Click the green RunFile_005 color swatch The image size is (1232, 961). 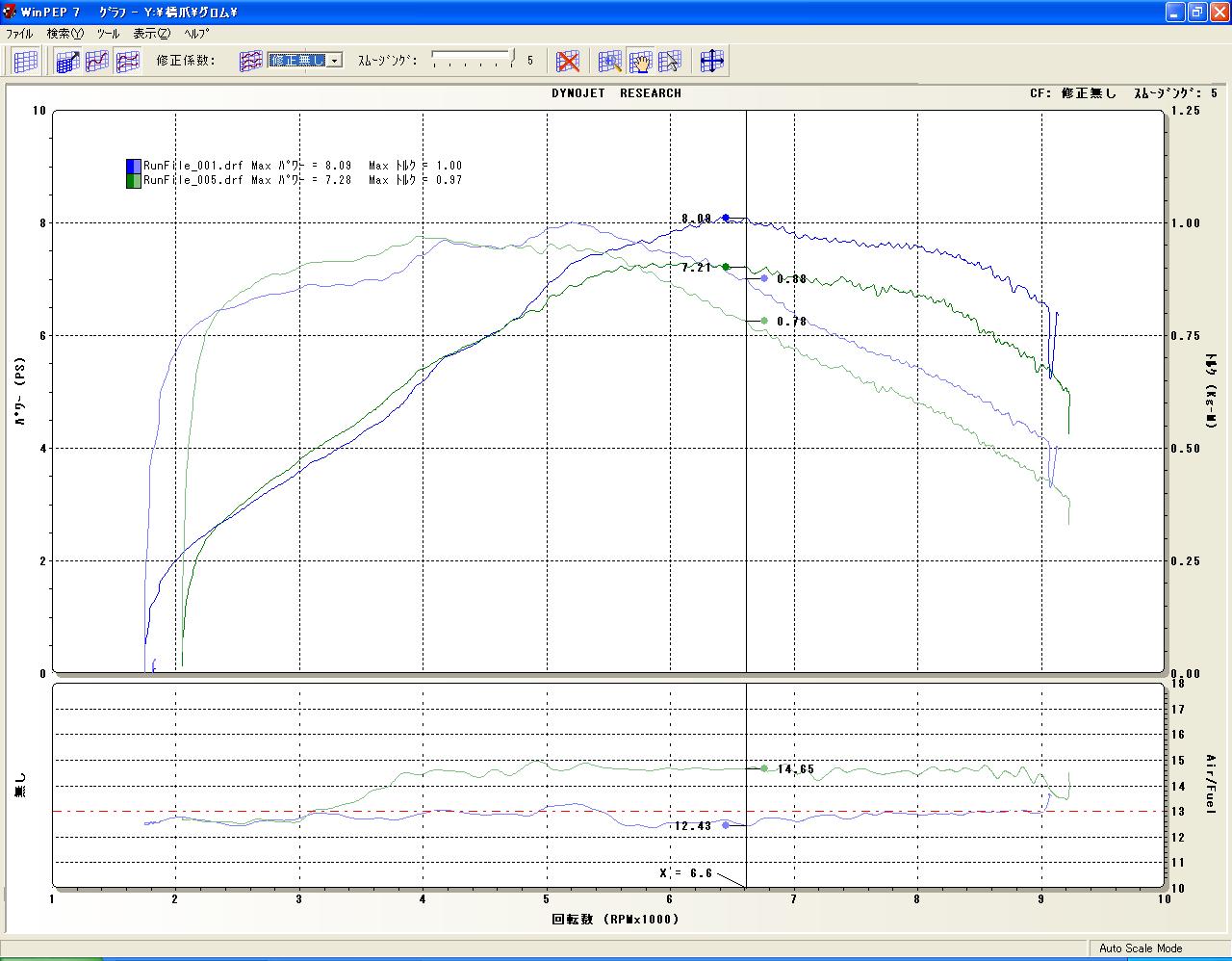pyautogui.click(x=134, y=180)
